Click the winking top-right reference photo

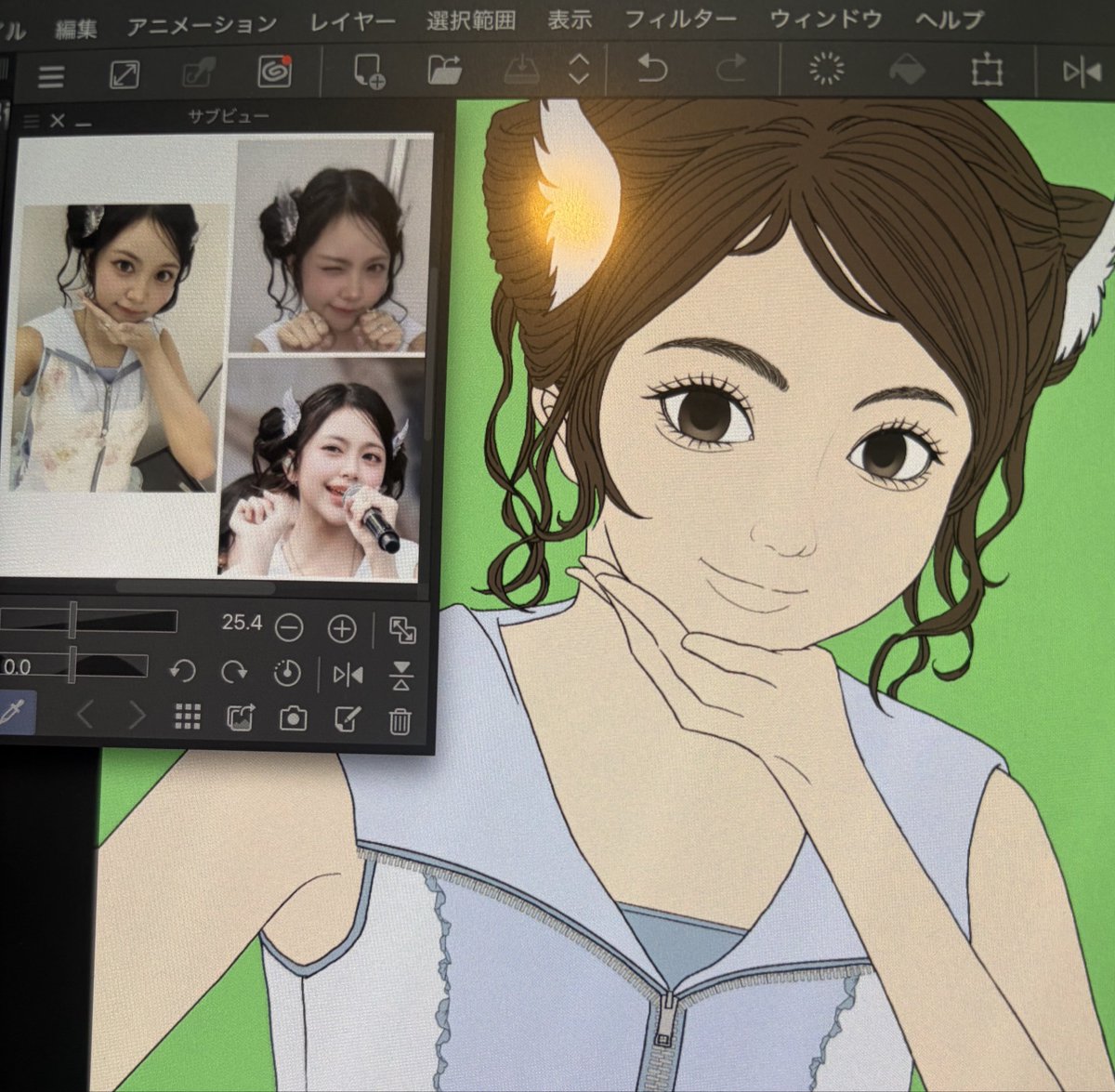click(332, 247)
